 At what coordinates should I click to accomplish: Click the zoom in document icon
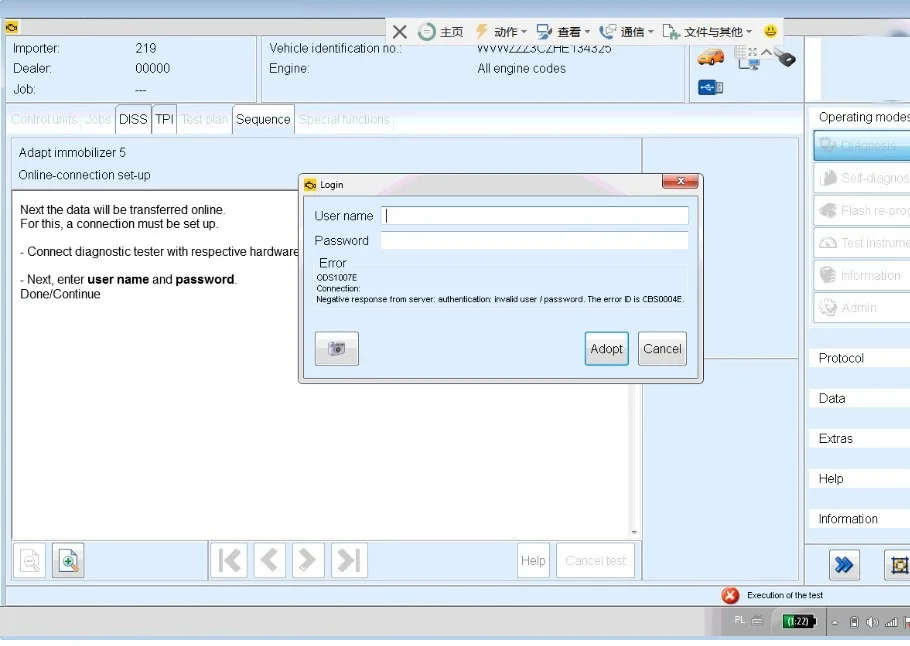click(x=68, y=561)
